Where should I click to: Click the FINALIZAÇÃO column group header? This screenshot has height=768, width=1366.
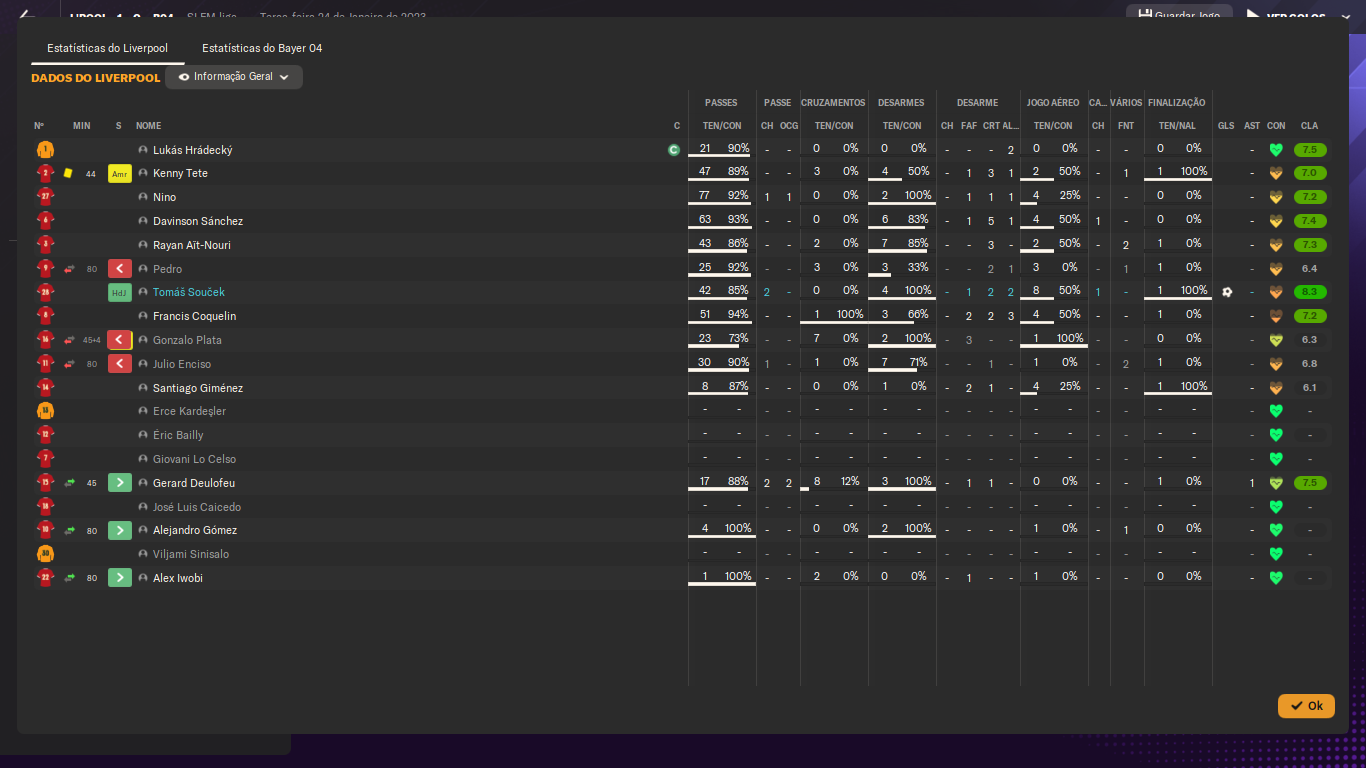point(1177,103)
